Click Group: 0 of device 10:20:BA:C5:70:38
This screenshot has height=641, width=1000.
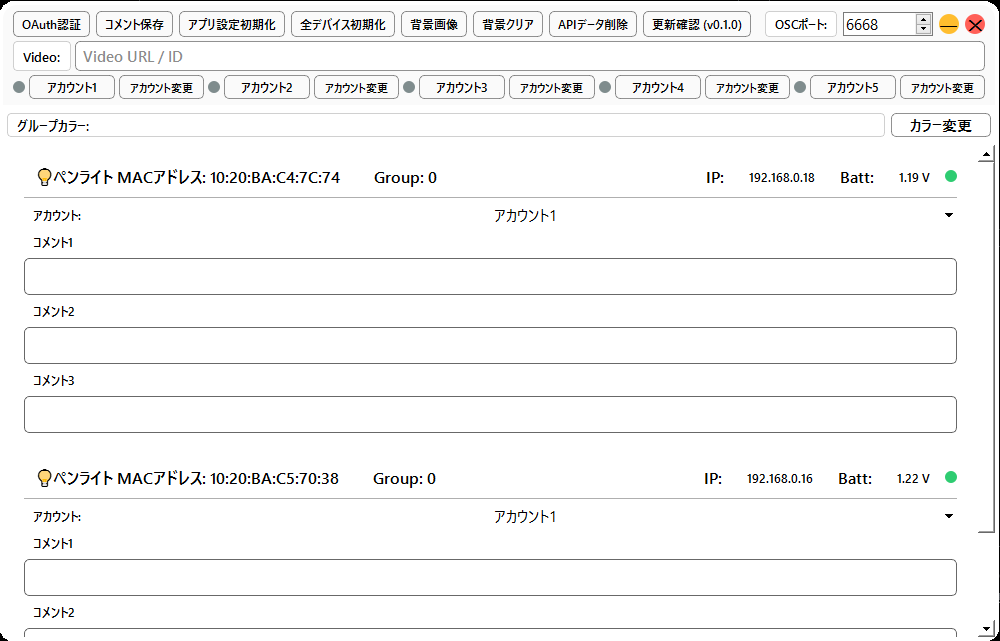tap(404, 478)
